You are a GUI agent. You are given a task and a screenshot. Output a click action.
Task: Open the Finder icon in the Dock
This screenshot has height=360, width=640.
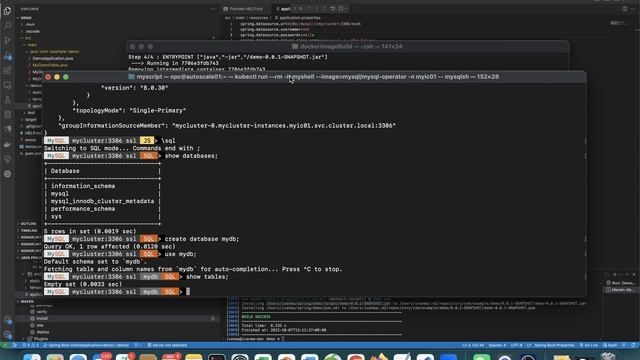point(32,358)
